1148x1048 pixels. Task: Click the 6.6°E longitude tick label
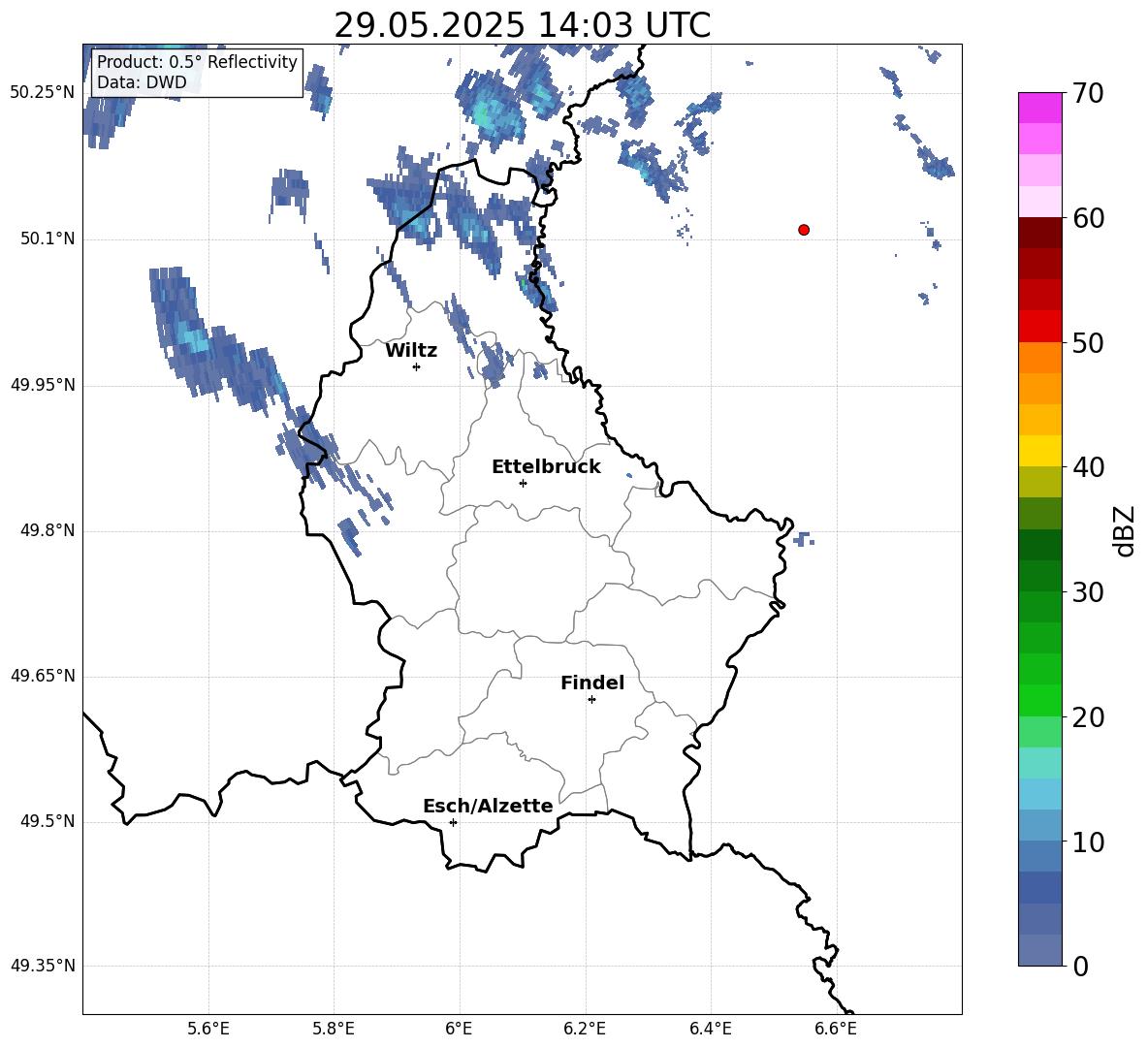(836, 1029)
